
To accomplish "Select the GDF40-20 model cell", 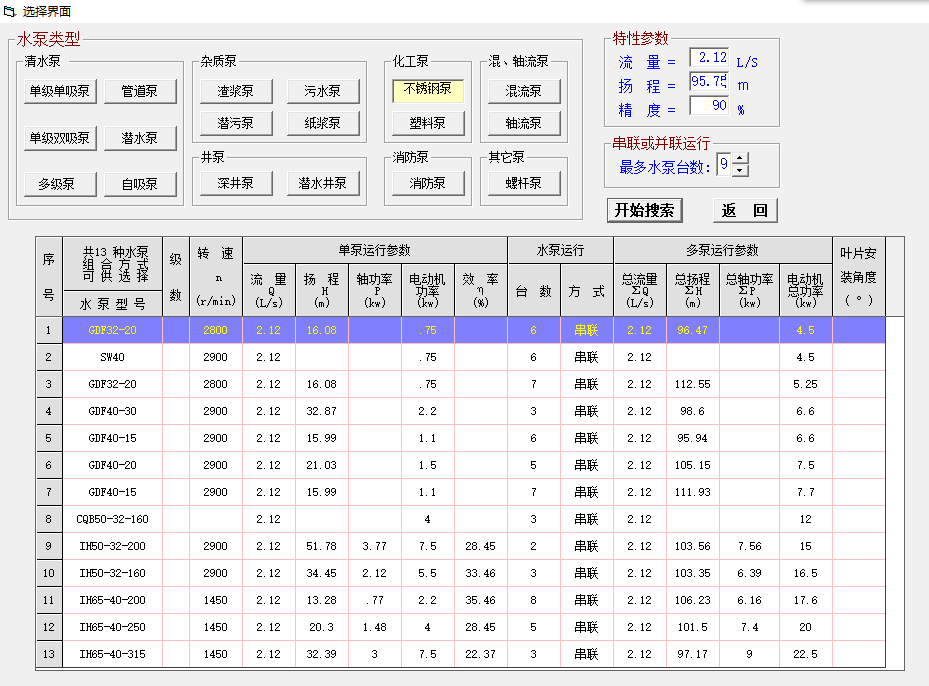I will click(113, 465).
